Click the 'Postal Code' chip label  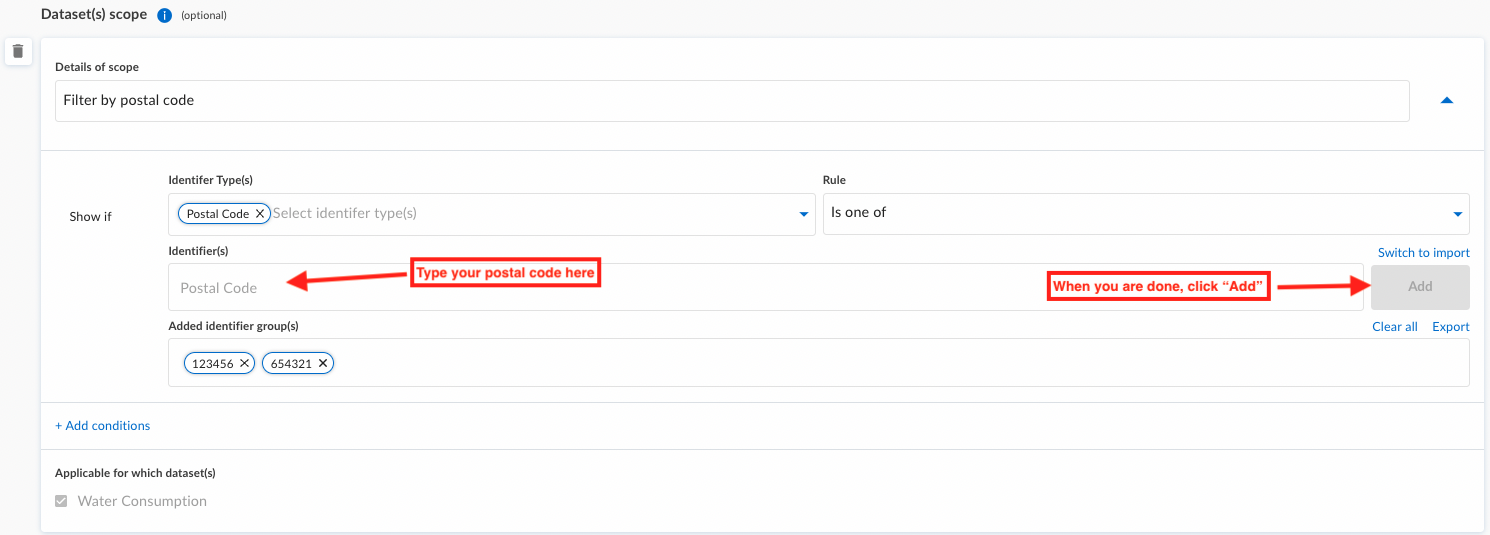[x=218, y=214]
